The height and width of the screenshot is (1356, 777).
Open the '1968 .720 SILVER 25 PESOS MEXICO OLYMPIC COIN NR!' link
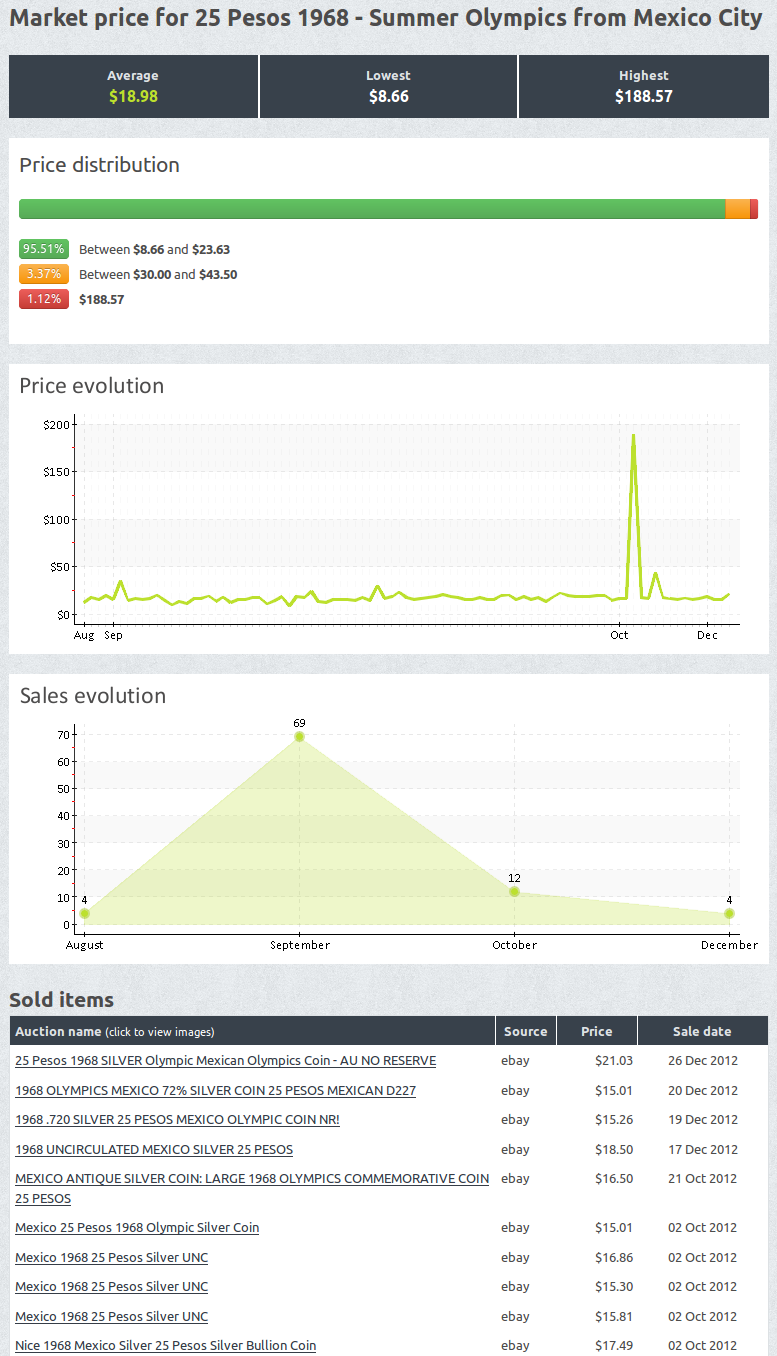[177, 1119]
